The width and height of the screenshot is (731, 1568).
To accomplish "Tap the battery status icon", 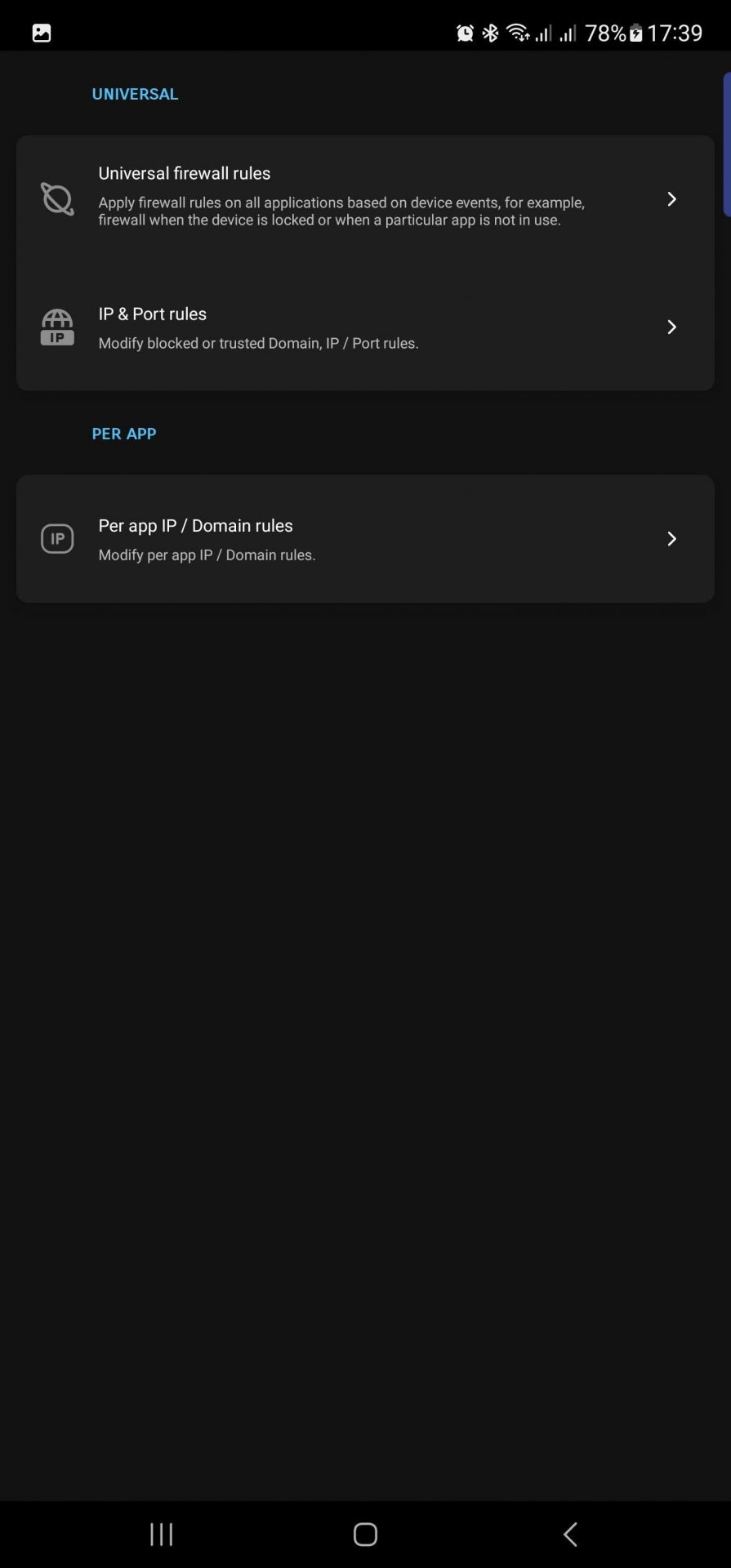I will [x=635, y=33].
